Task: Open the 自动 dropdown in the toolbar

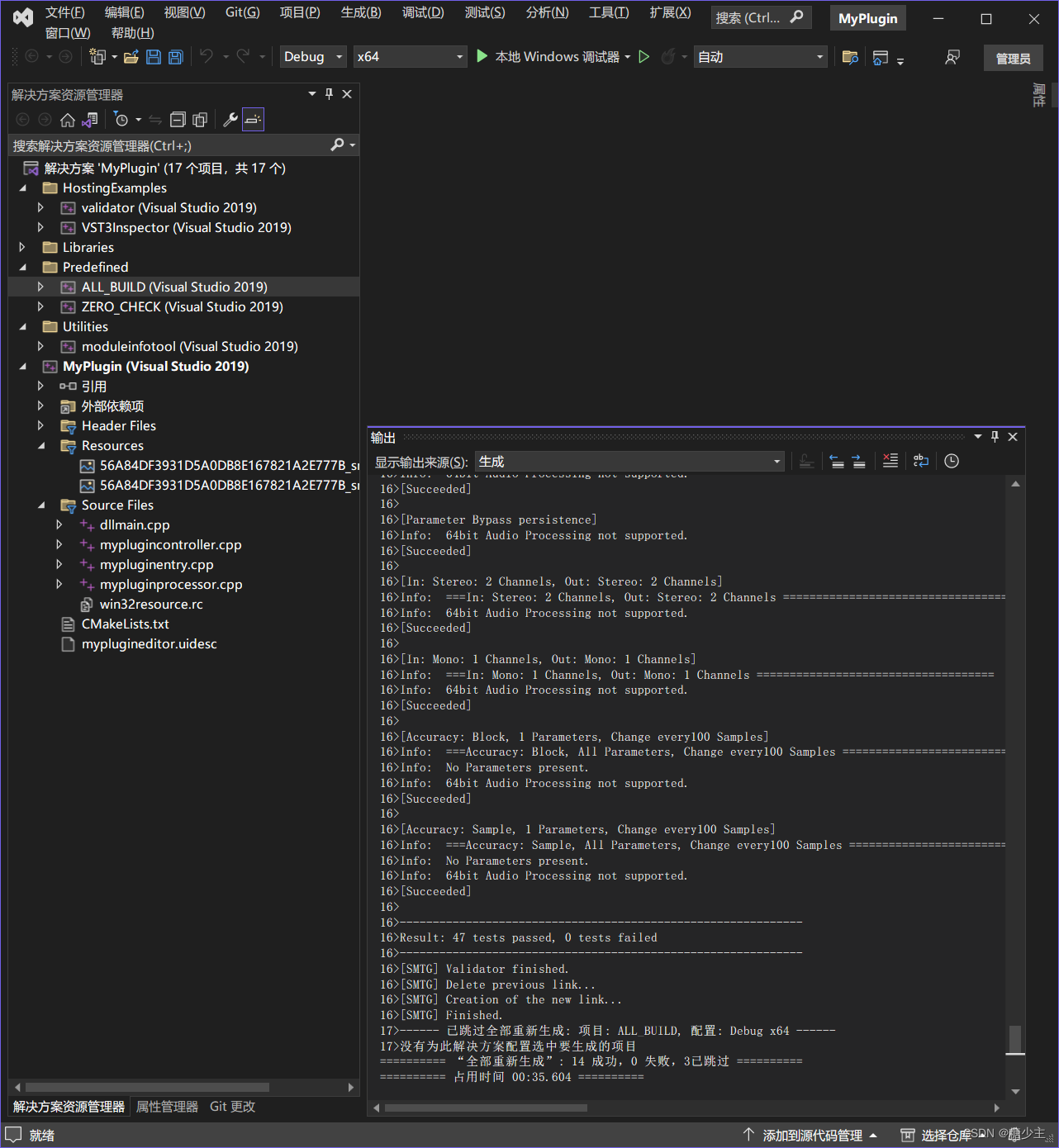Action: coord(760,56)
